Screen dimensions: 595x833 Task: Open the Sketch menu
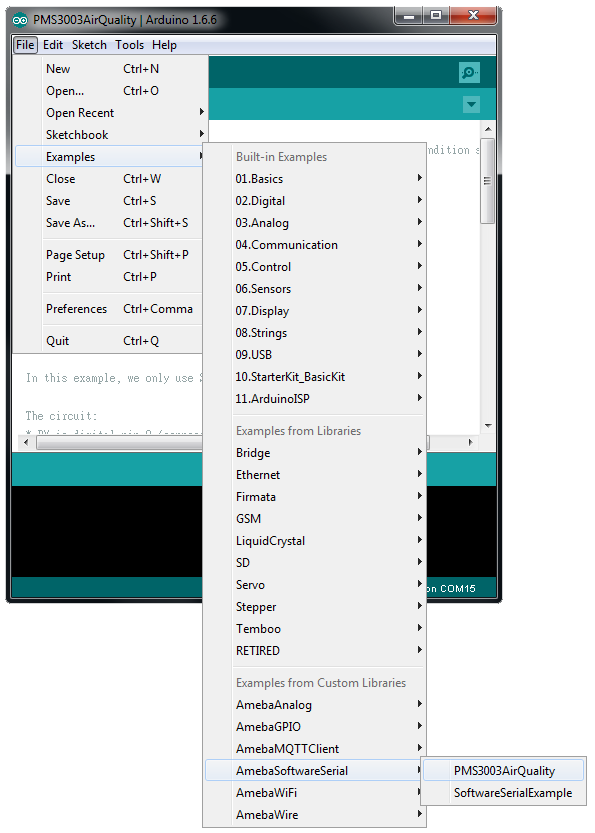click(89, 45)
